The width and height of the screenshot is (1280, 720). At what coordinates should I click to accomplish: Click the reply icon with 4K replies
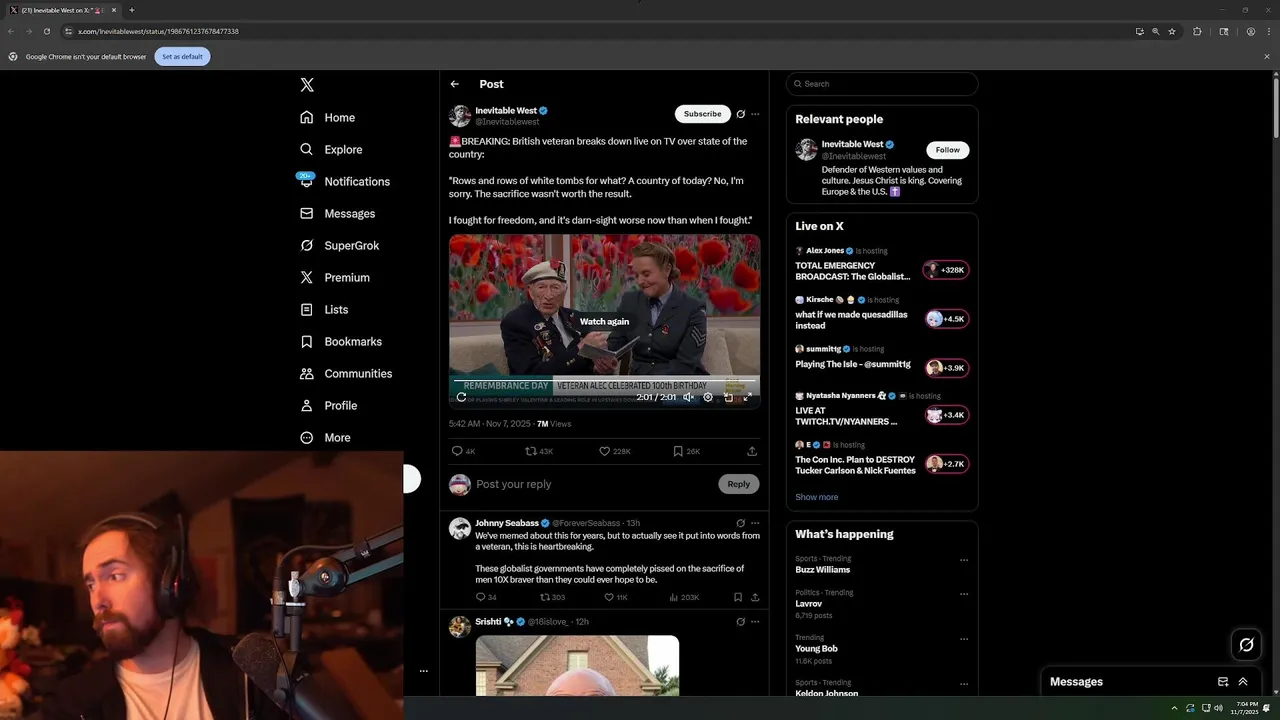pos(463,451)
